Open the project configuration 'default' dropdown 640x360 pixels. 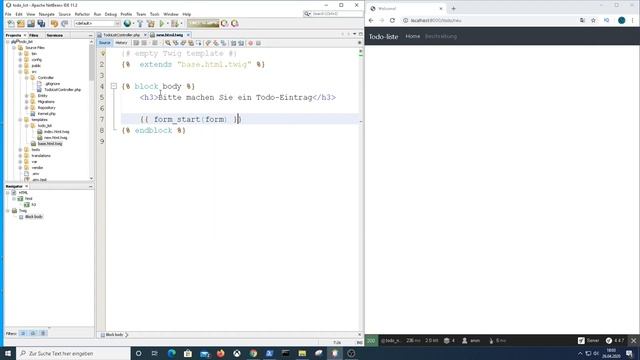(97, 24)
